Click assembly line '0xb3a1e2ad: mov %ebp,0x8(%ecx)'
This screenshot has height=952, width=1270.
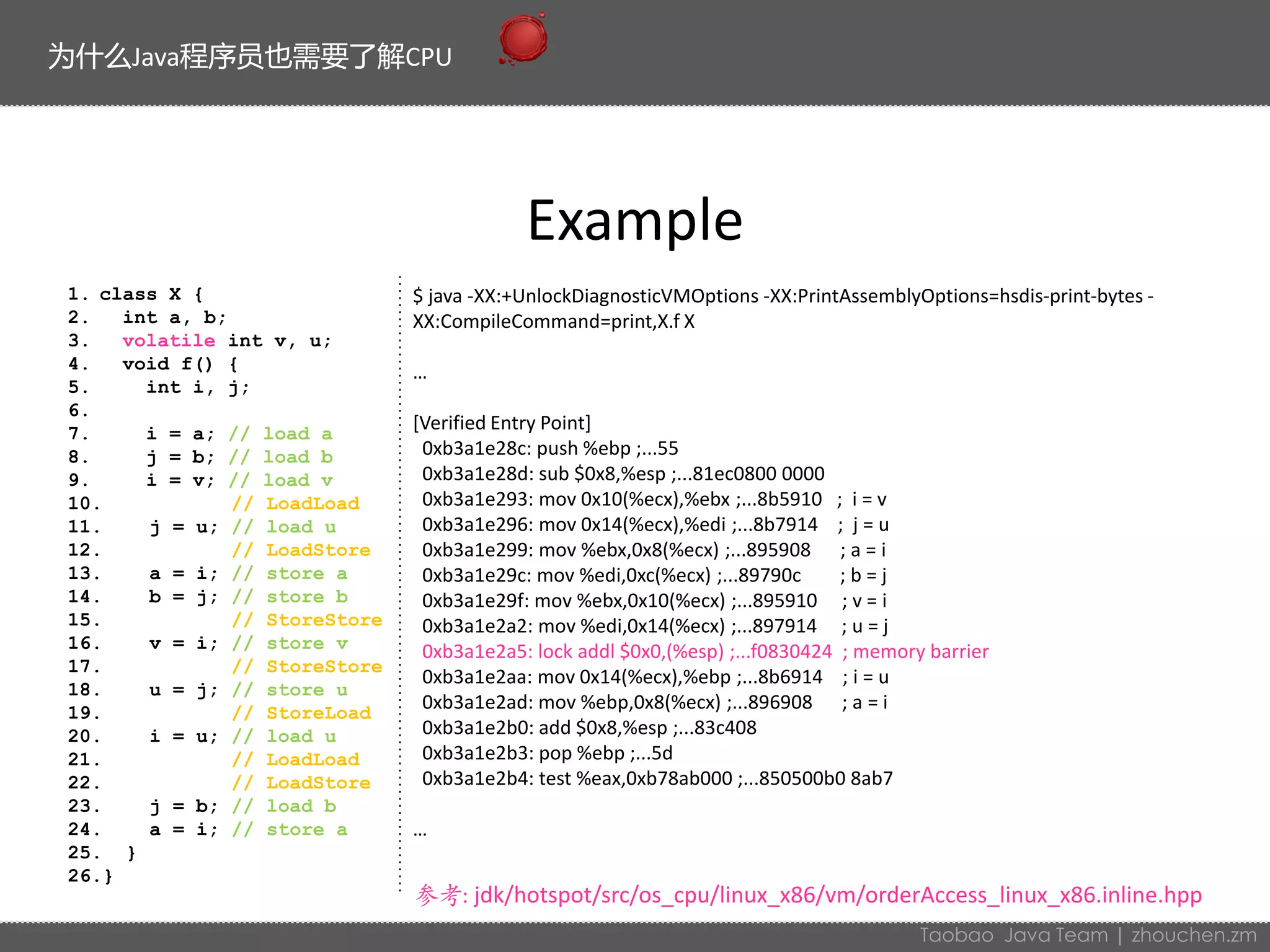655,703
